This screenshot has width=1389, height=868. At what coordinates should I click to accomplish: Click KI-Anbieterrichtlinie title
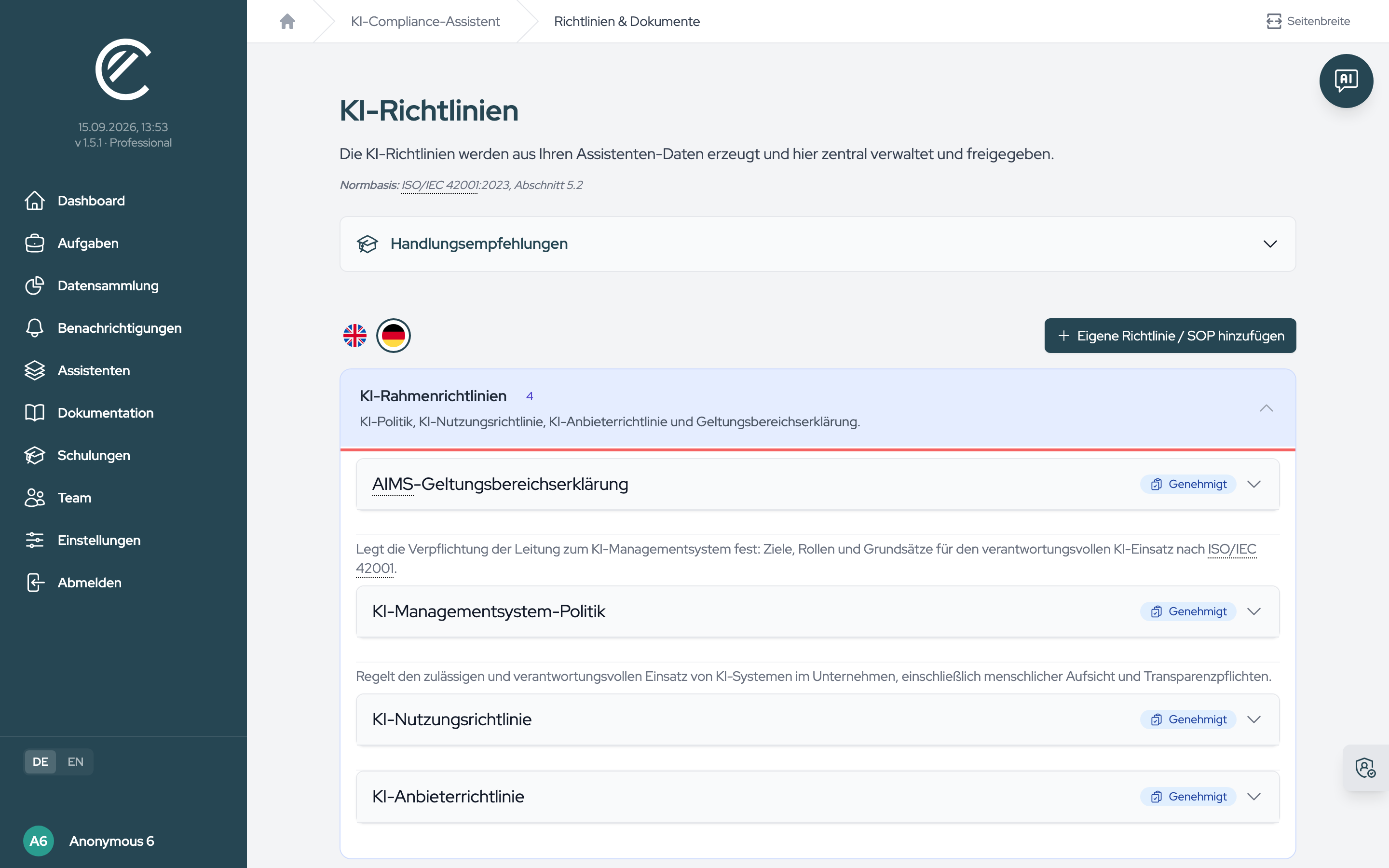pyautogui.click(x=448, y=796)
